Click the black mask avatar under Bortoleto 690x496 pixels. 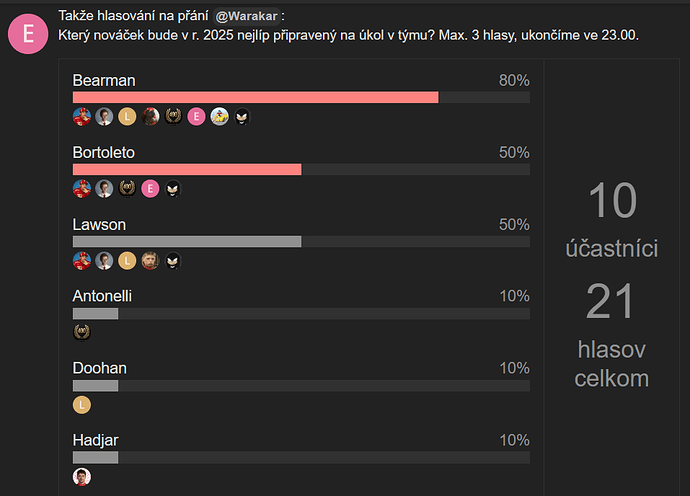pyautogui.click(x=173, y=189)
